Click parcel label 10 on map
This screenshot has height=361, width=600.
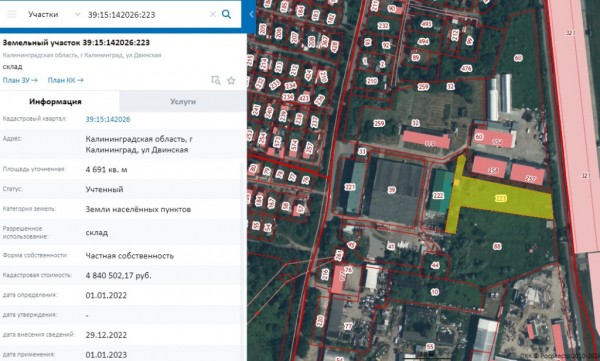point(435,292)
